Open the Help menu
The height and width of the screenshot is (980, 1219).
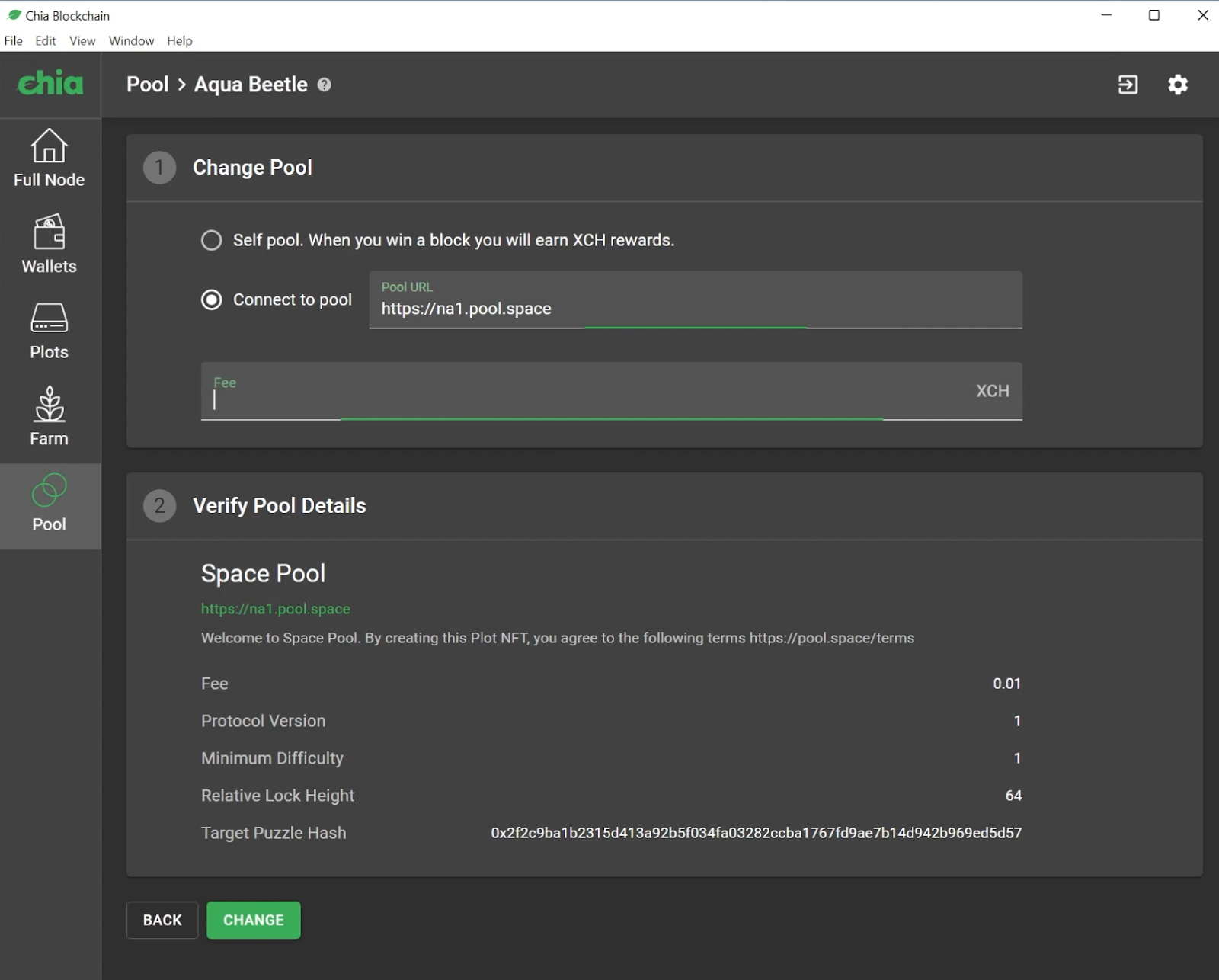180,40
